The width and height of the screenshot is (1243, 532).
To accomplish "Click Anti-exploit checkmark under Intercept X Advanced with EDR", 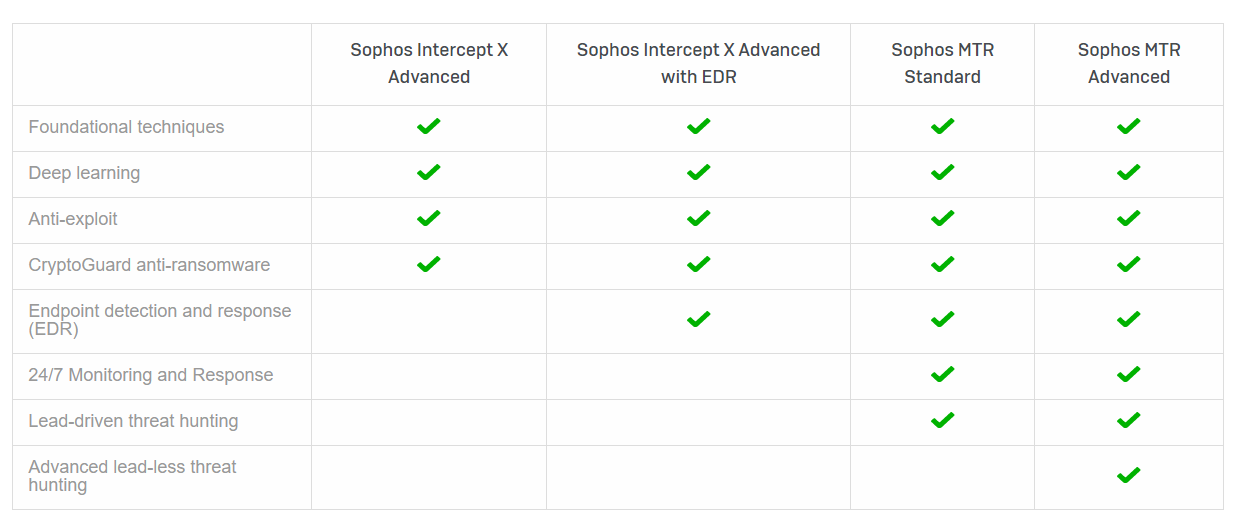I will (698, 219).
